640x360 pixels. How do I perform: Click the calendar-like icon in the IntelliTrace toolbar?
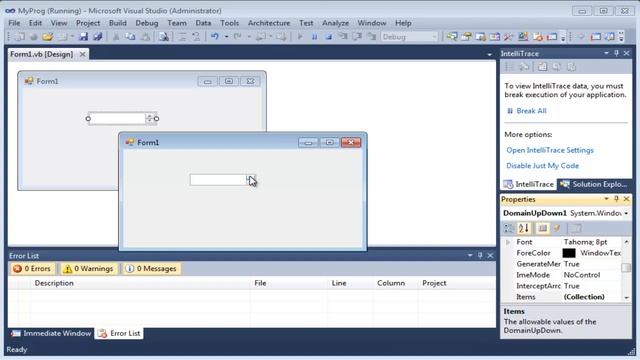(x=542, y=67)
